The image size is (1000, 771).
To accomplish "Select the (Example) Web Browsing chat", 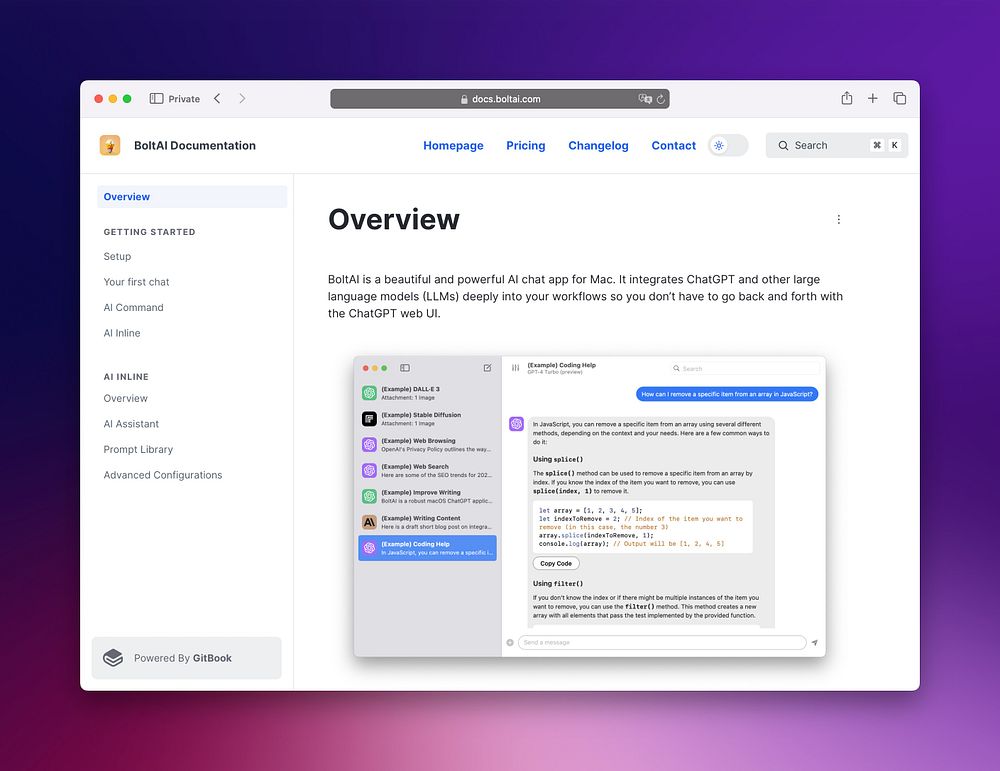I will tap(427, 444).
